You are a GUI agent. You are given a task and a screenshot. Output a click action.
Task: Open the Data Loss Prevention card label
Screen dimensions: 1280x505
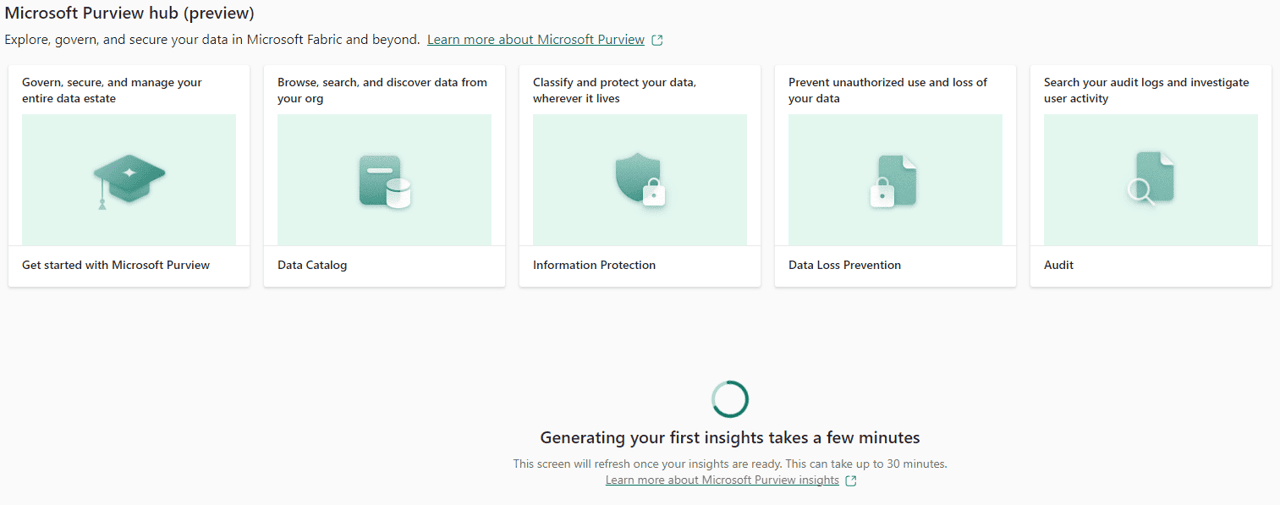844,265
